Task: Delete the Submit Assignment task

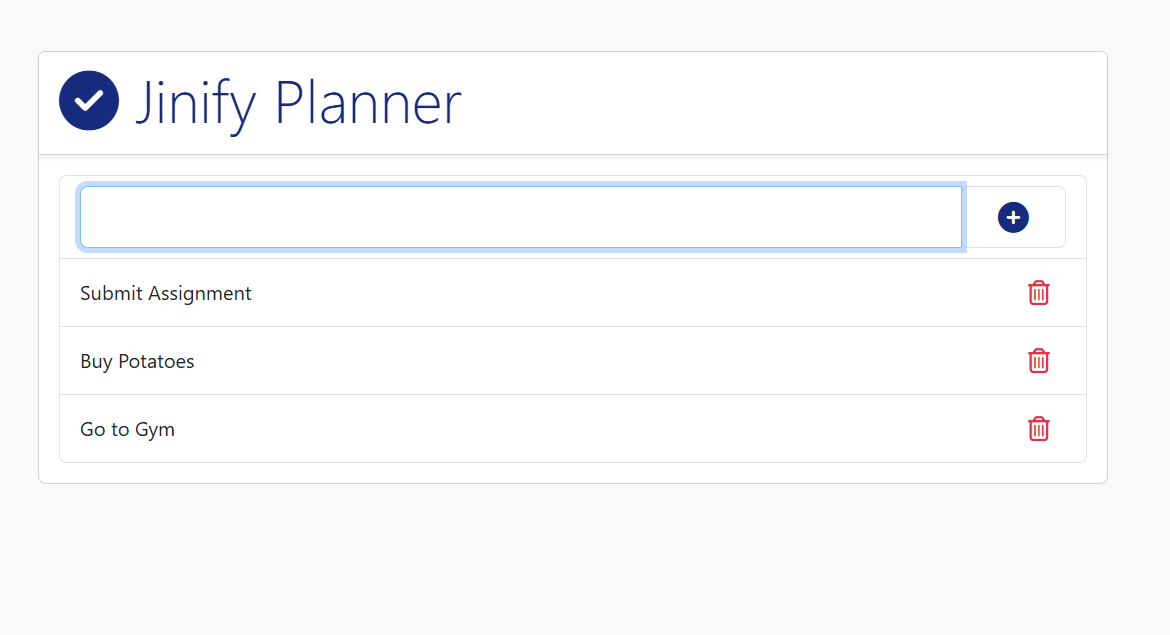Action: coord(1039,293)
